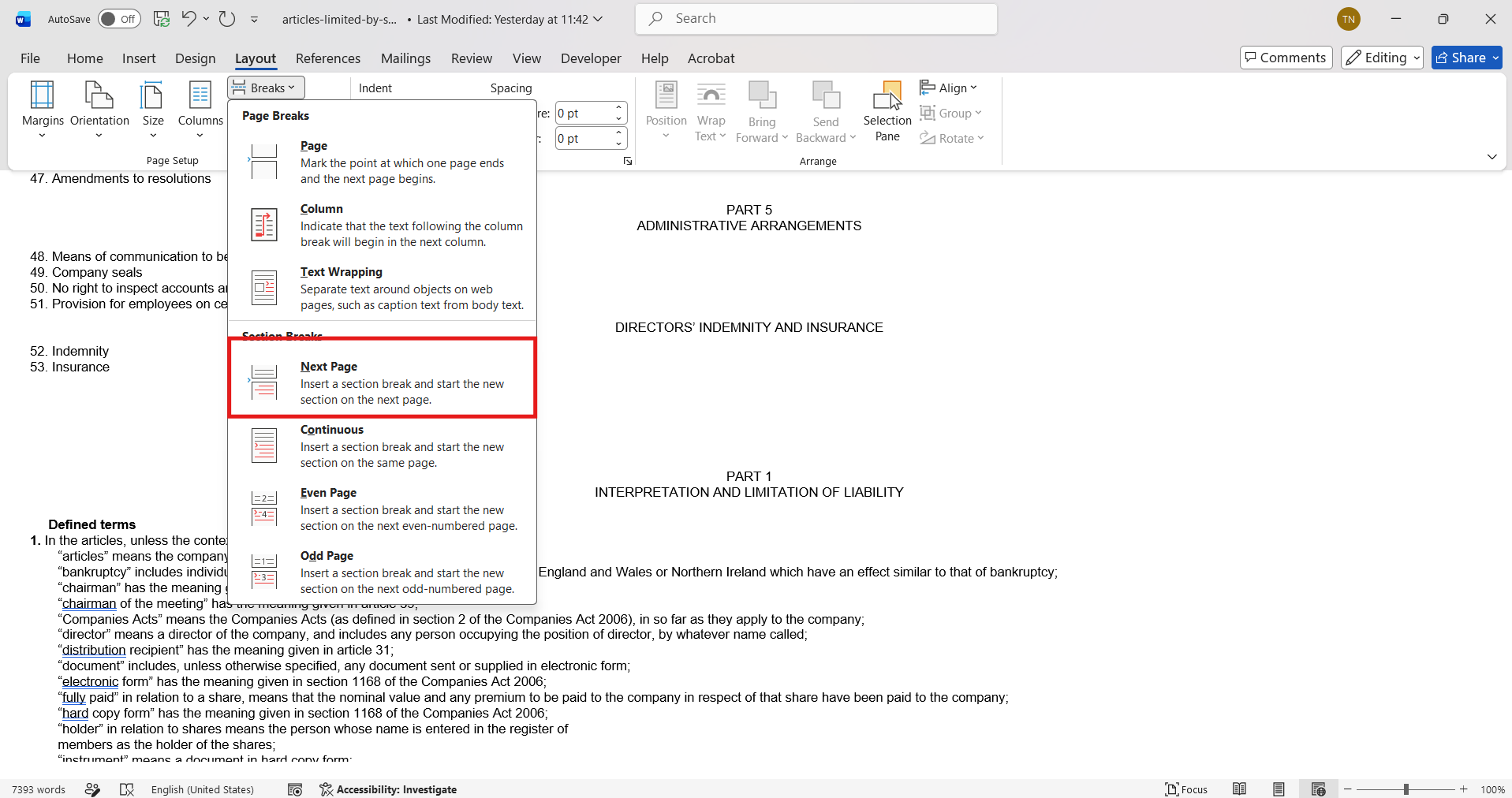Screen dimensions: 1512x798
Task: Insert an Even Page section break
Action: [383, 509]
